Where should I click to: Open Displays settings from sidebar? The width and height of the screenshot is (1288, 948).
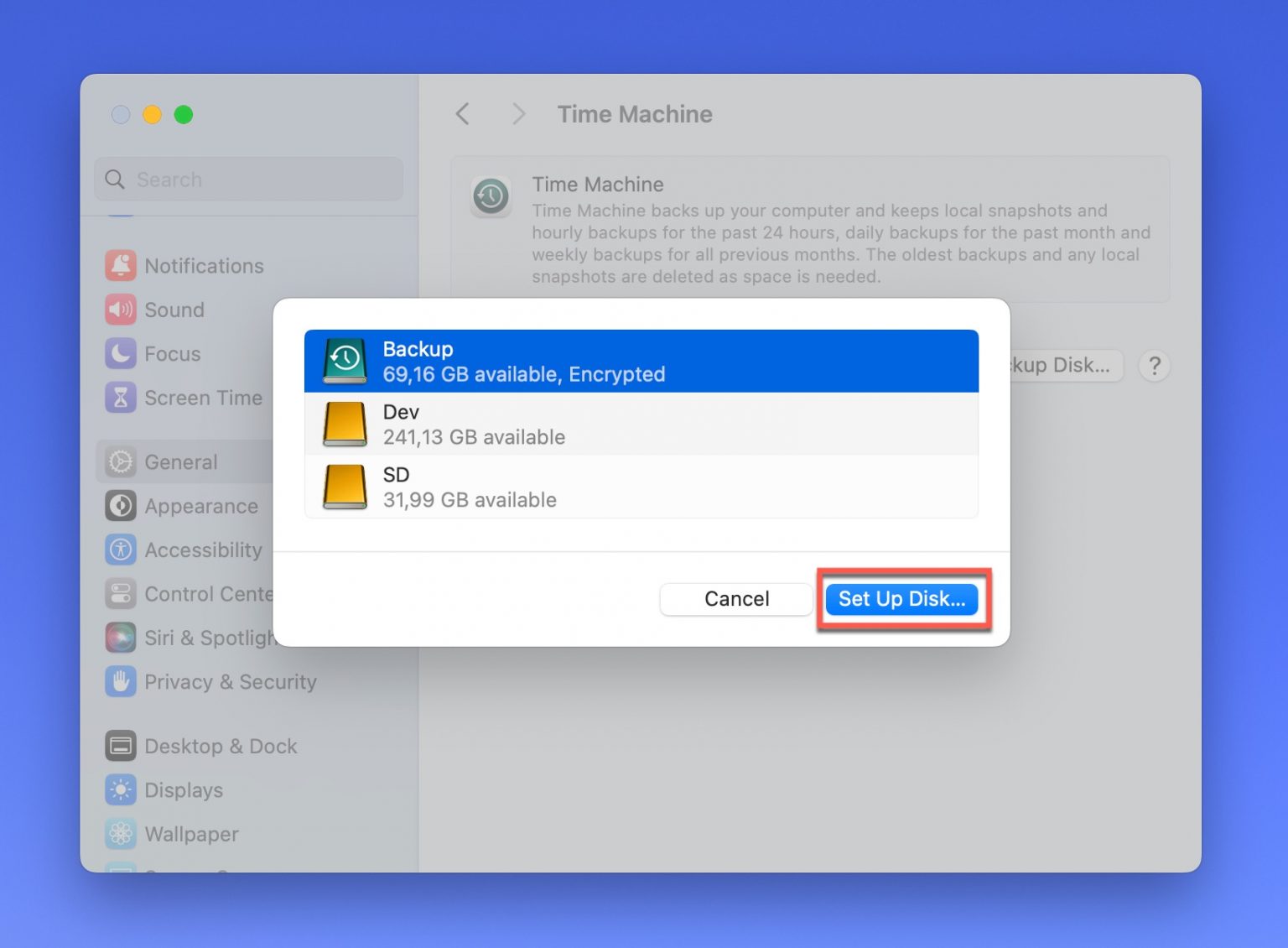point(121,789)
